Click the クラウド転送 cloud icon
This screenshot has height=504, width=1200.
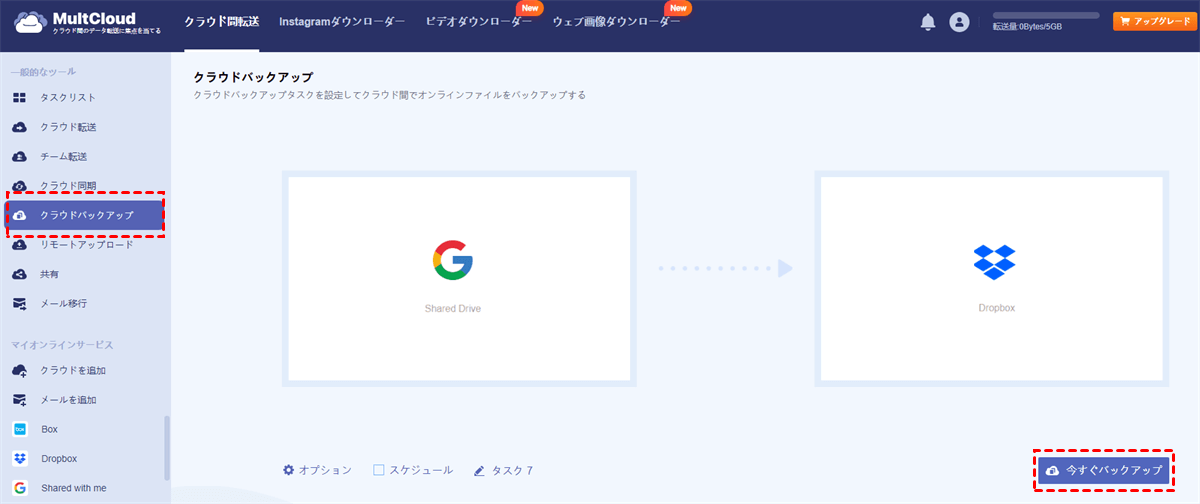(19, 127)
